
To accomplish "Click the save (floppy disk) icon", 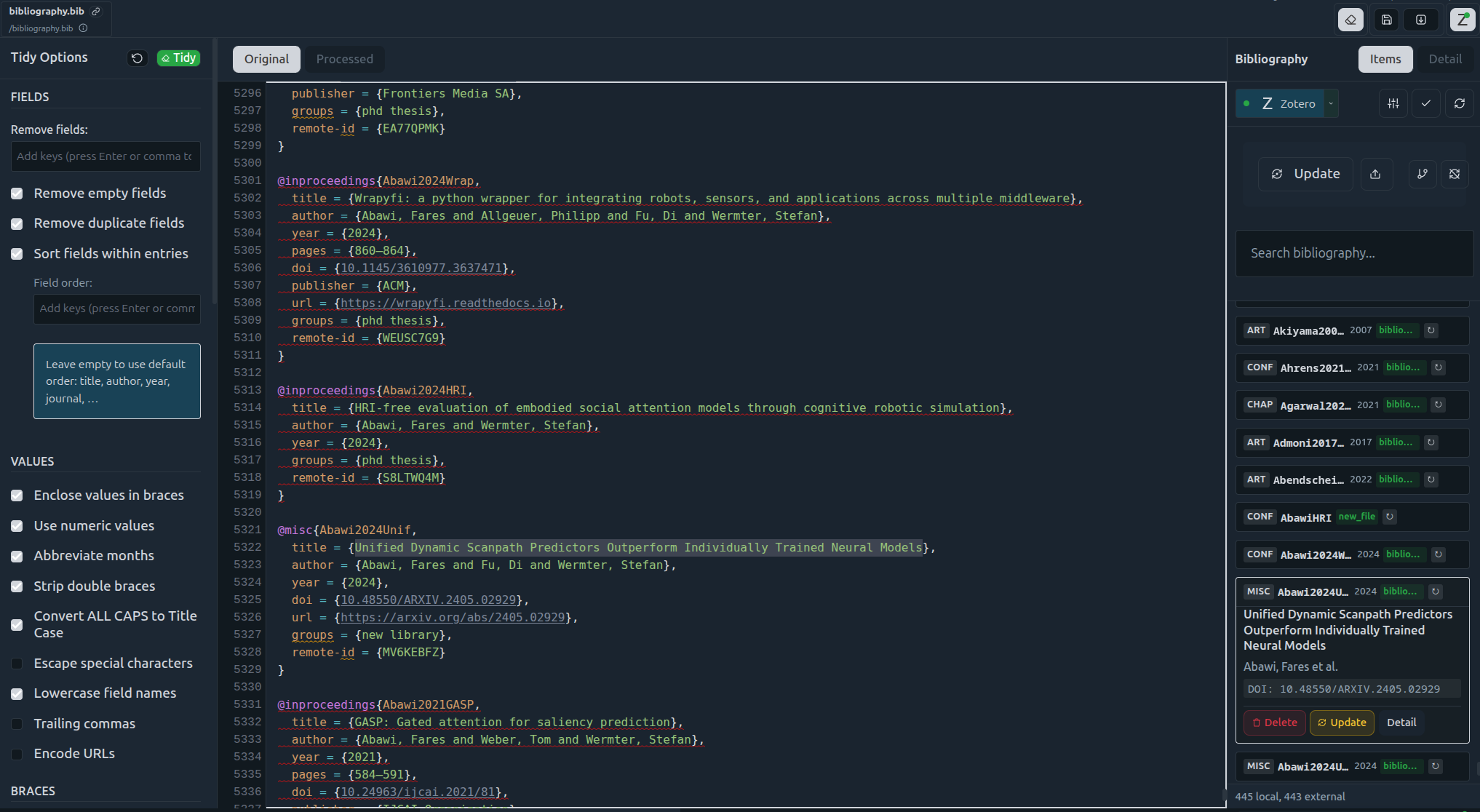I will 1386,20.
